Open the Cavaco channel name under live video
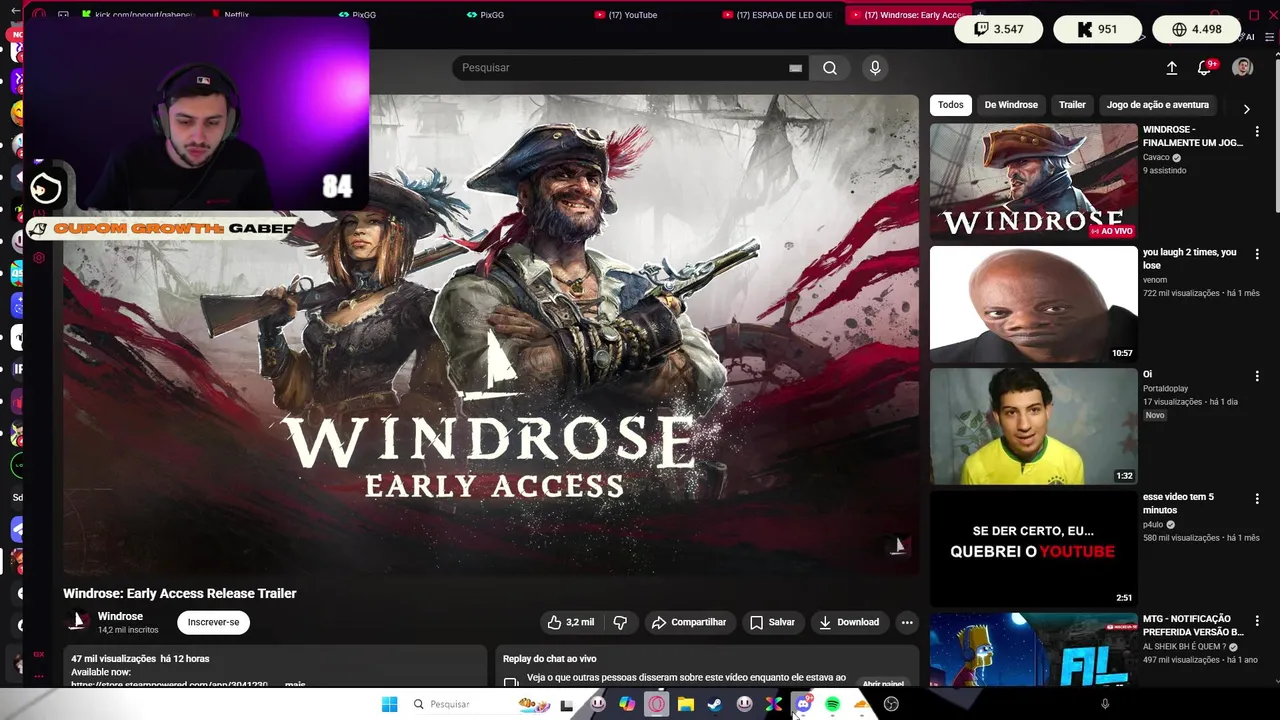This screenshot has height=720, width=1280. pyautogui.click(x=1156, y=157)
